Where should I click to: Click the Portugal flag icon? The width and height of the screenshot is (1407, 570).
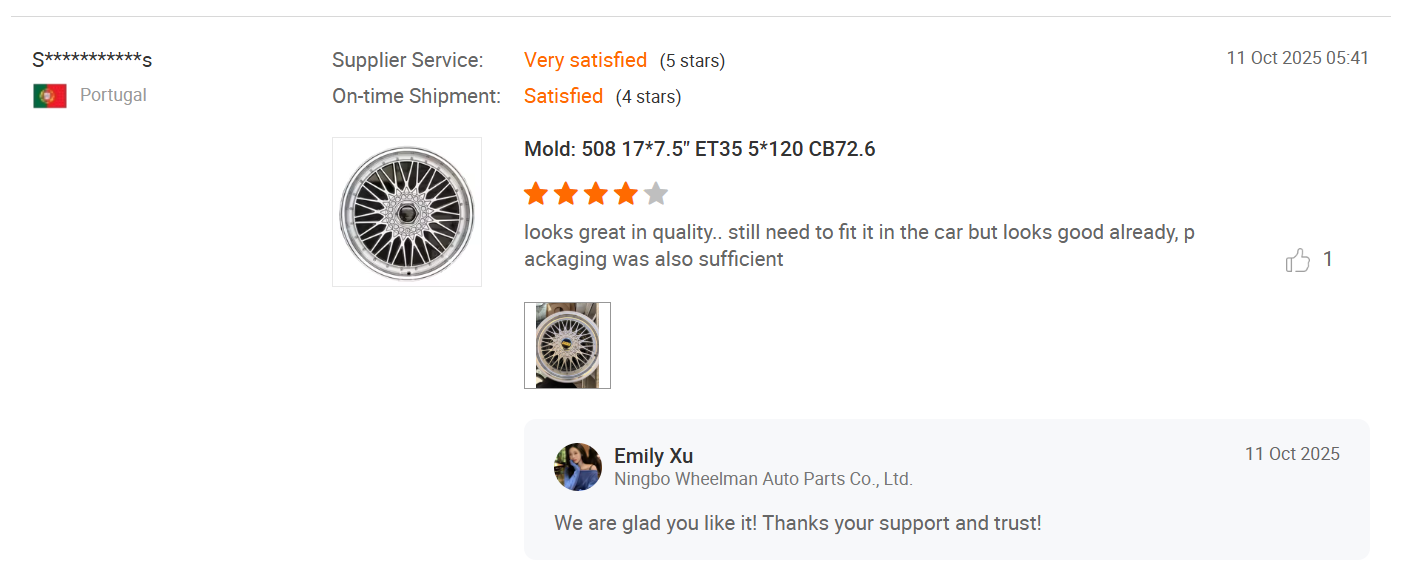(x=50, y=96)
